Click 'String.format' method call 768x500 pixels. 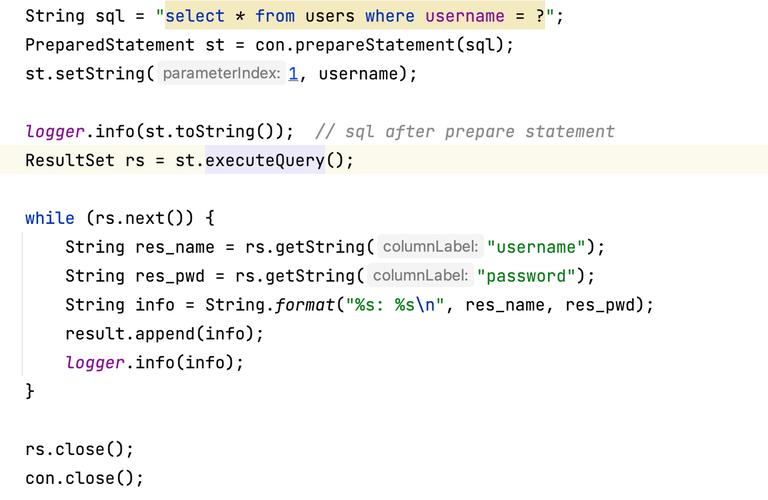270,305
